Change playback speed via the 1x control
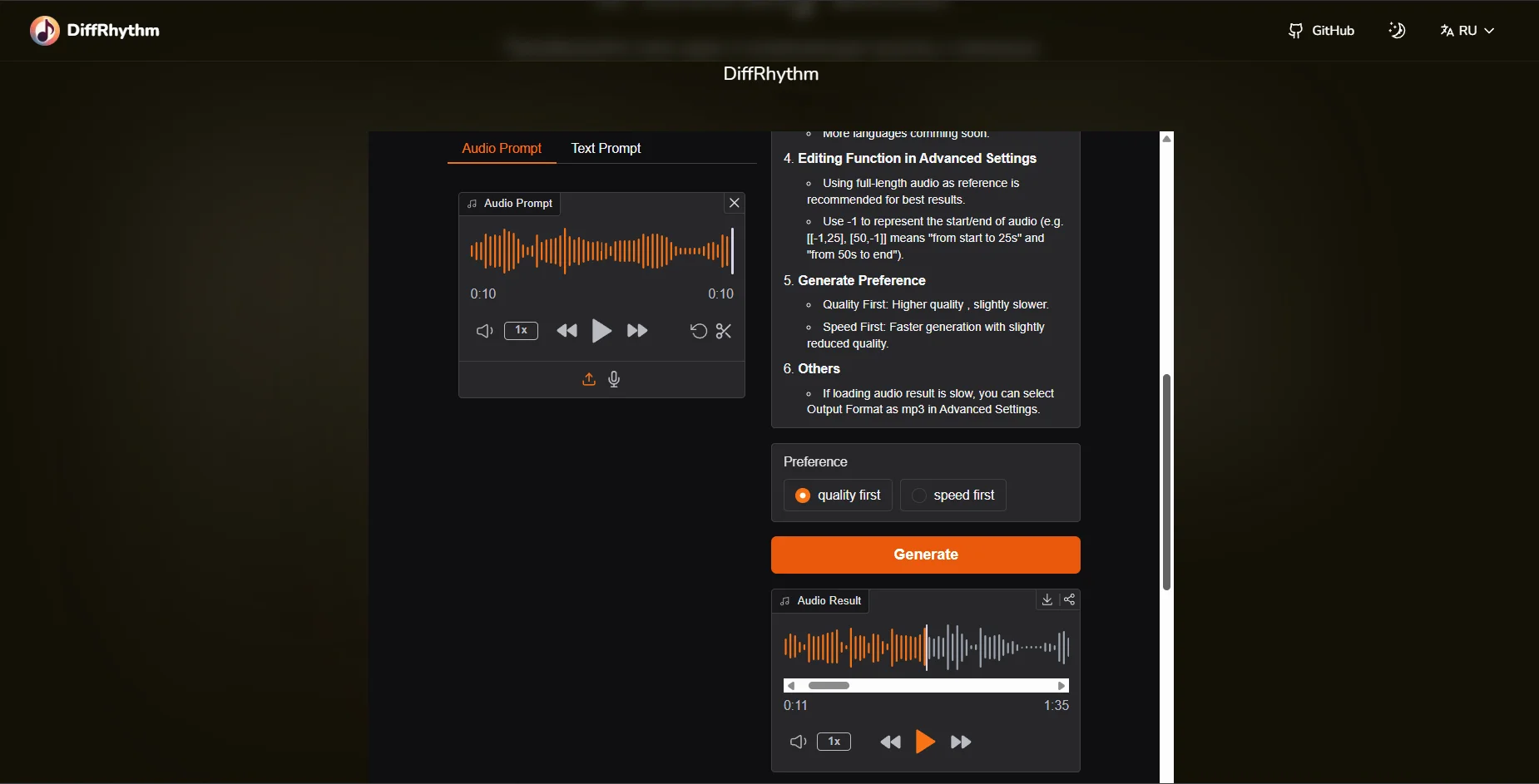The image size is (1539, 784). click(x=522, y=331)
